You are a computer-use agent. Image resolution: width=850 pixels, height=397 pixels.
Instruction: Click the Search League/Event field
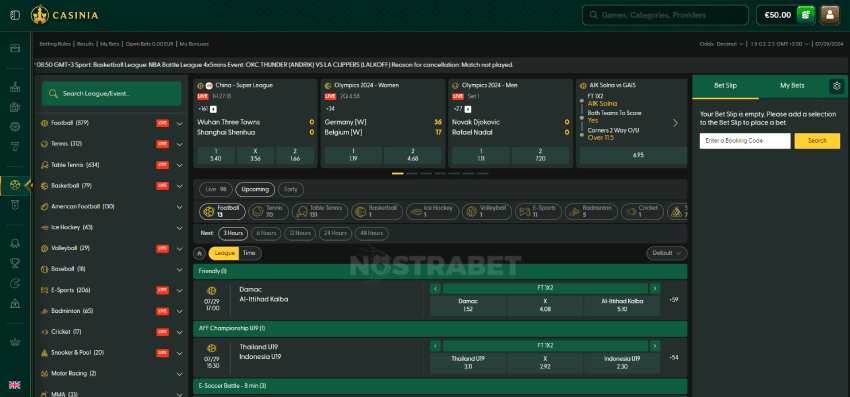111,94
